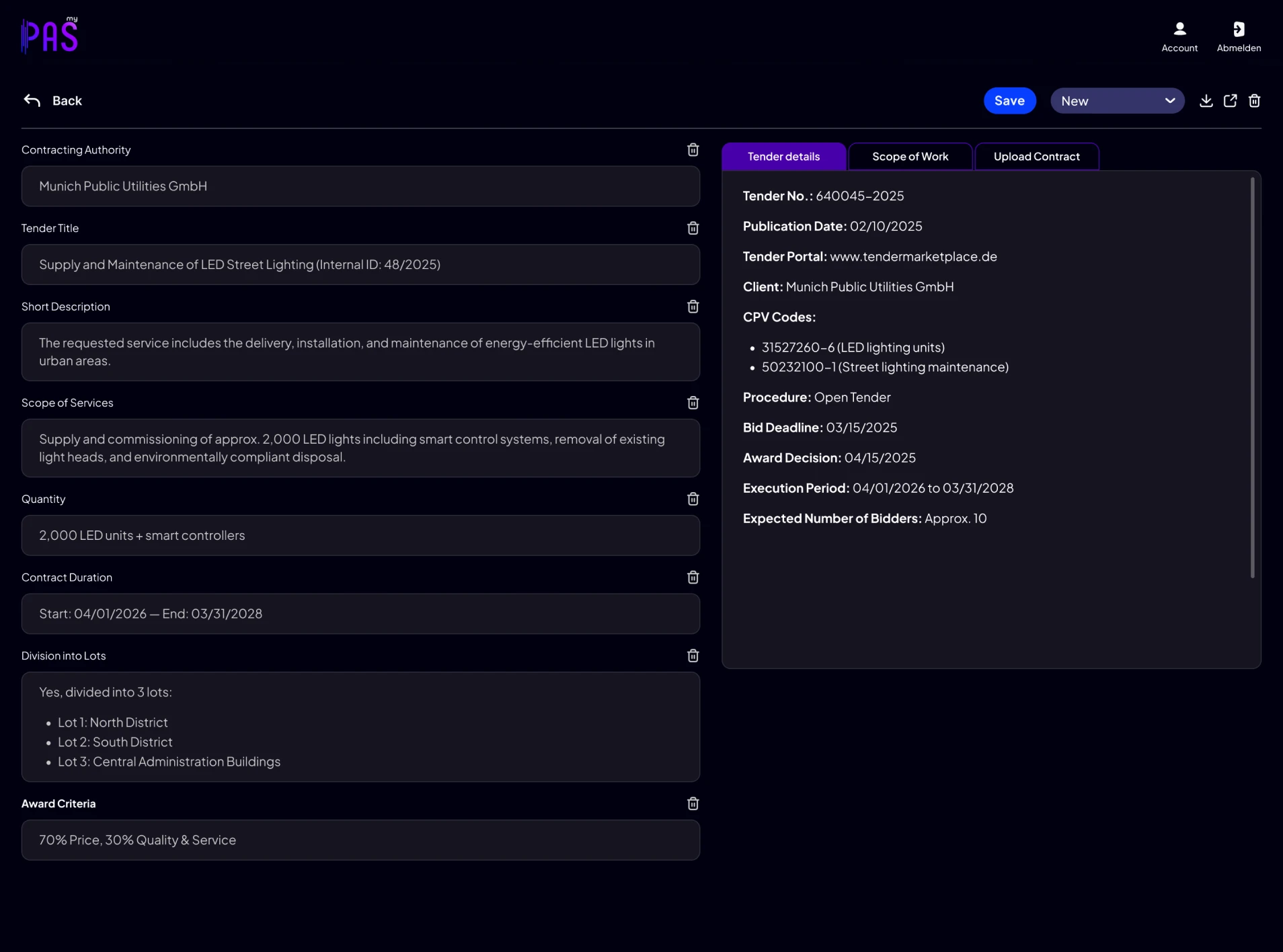The image size is (1283, 952).
Task: Remove the Contract Duration field
Action: 693,578
